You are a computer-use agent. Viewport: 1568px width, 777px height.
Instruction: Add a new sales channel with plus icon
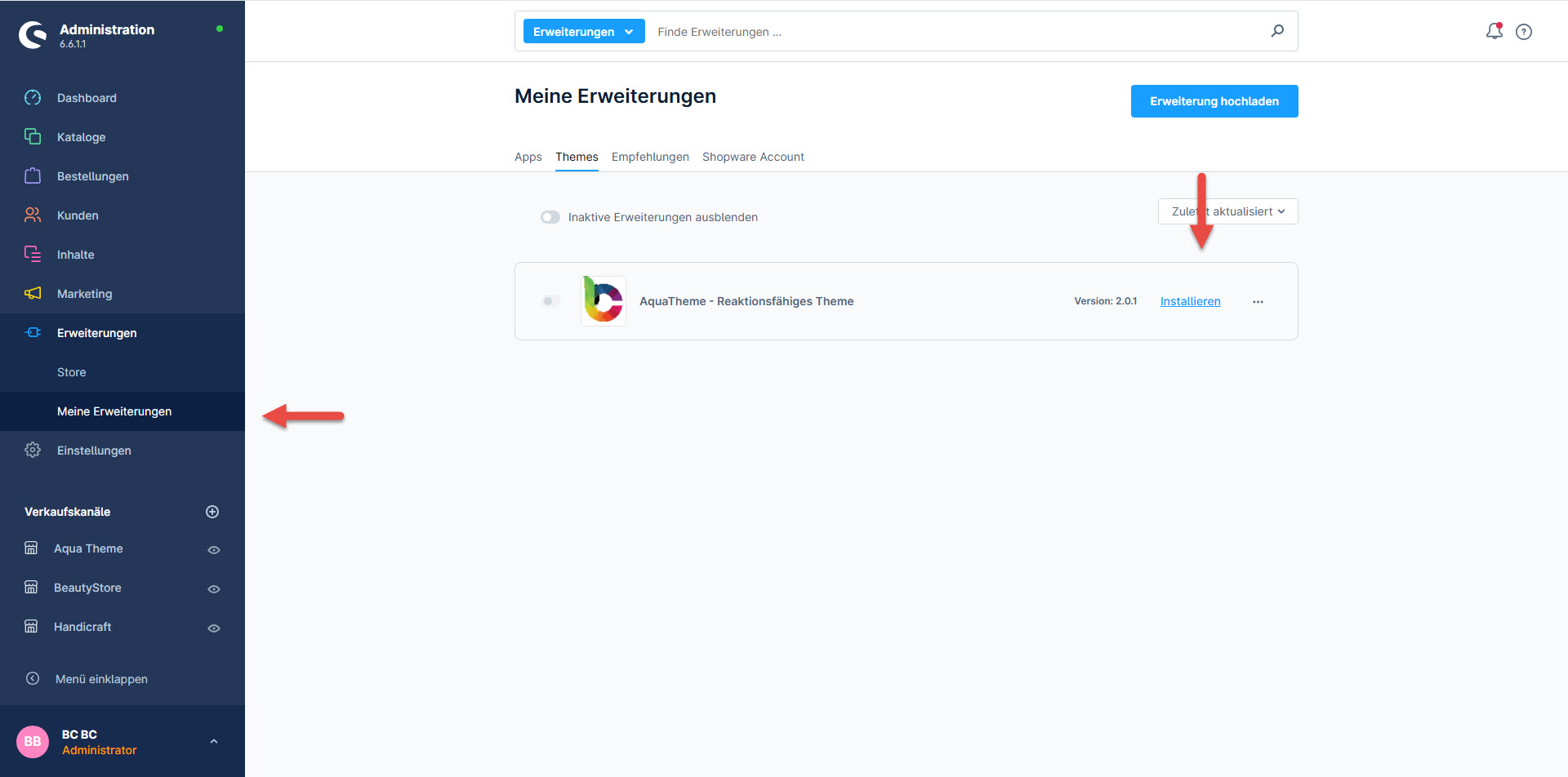click(x=212, y=512)
